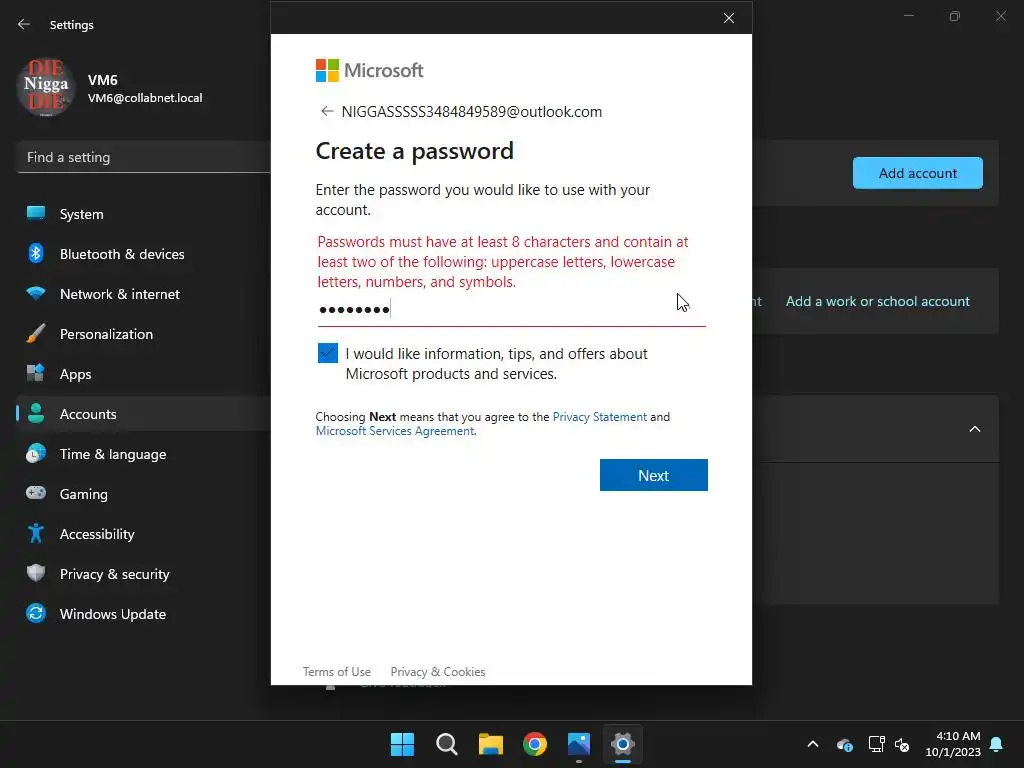Open Gaming settings
Viewport: 1024px width, 768px height.
click(x=144, y=494)
